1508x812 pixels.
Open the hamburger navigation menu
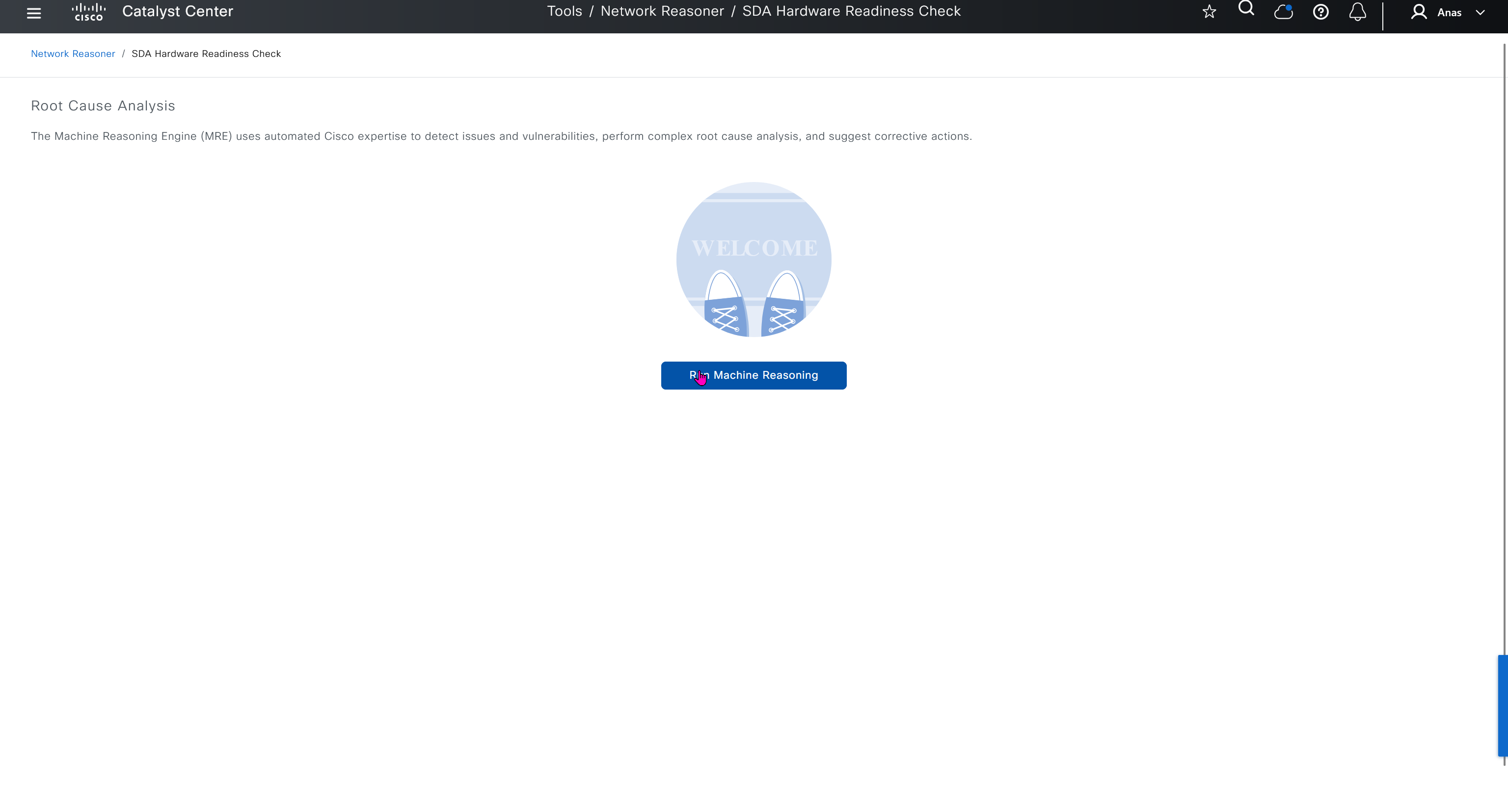(34, 13)
